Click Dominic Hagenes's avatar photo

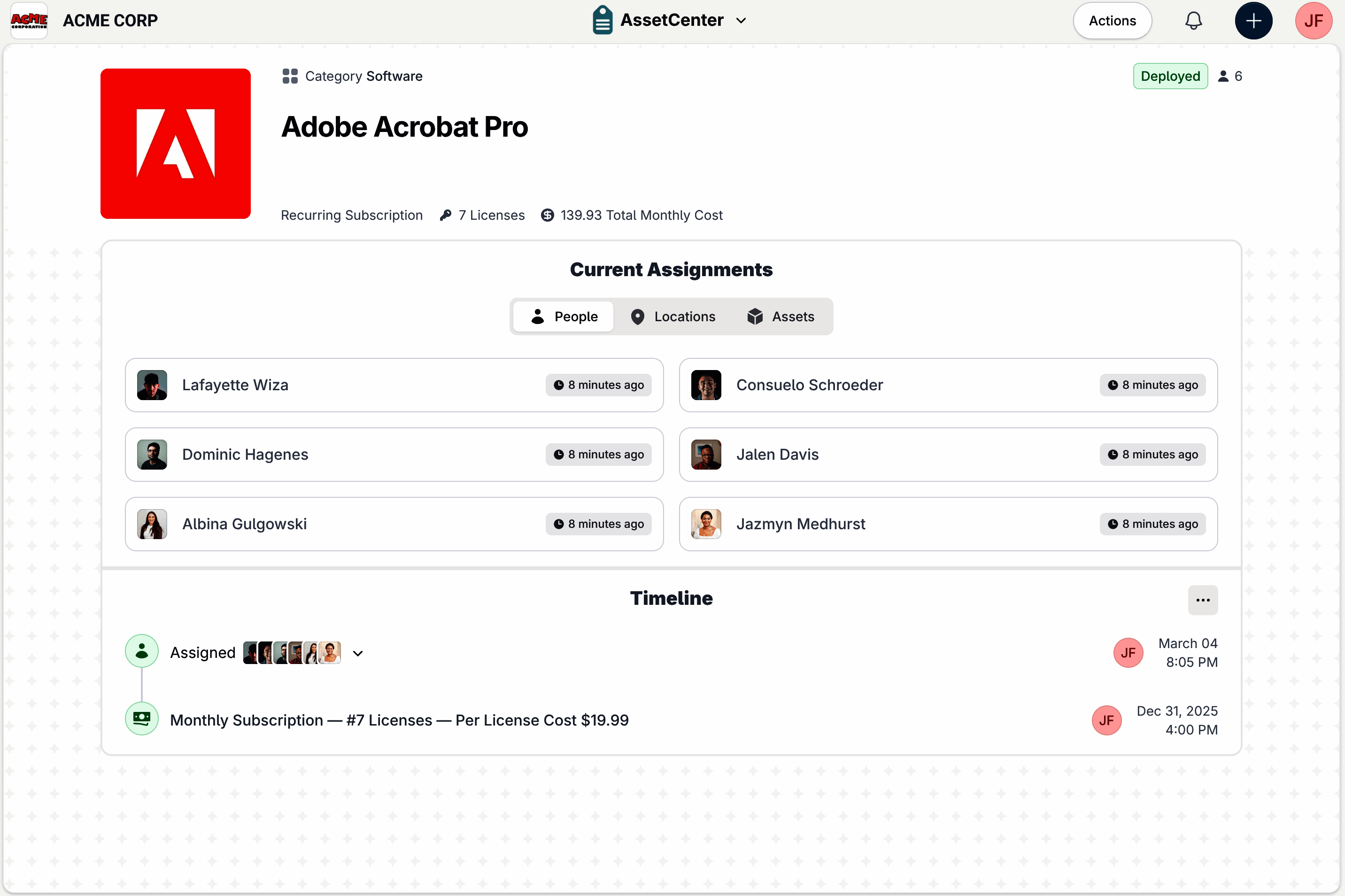point(152,454)
